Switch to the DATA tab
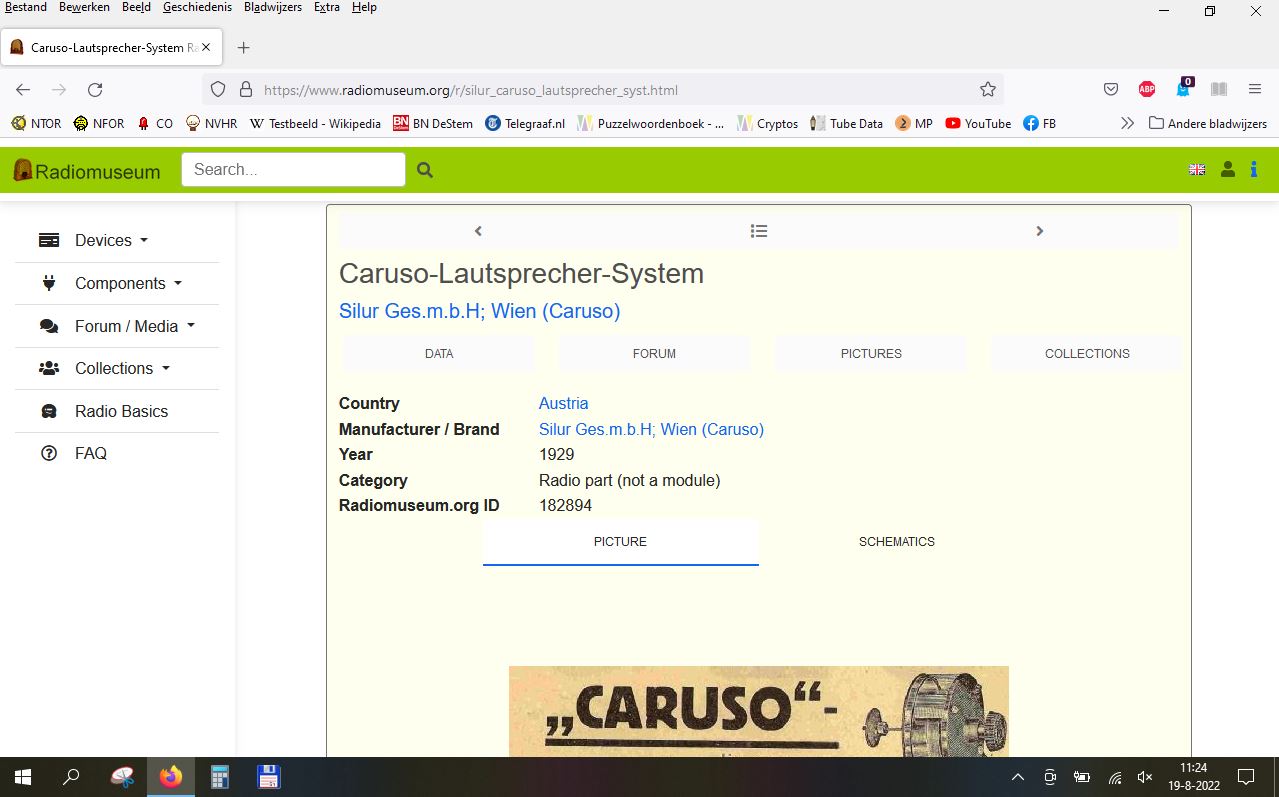The image size is (1279, 797). 439,354
